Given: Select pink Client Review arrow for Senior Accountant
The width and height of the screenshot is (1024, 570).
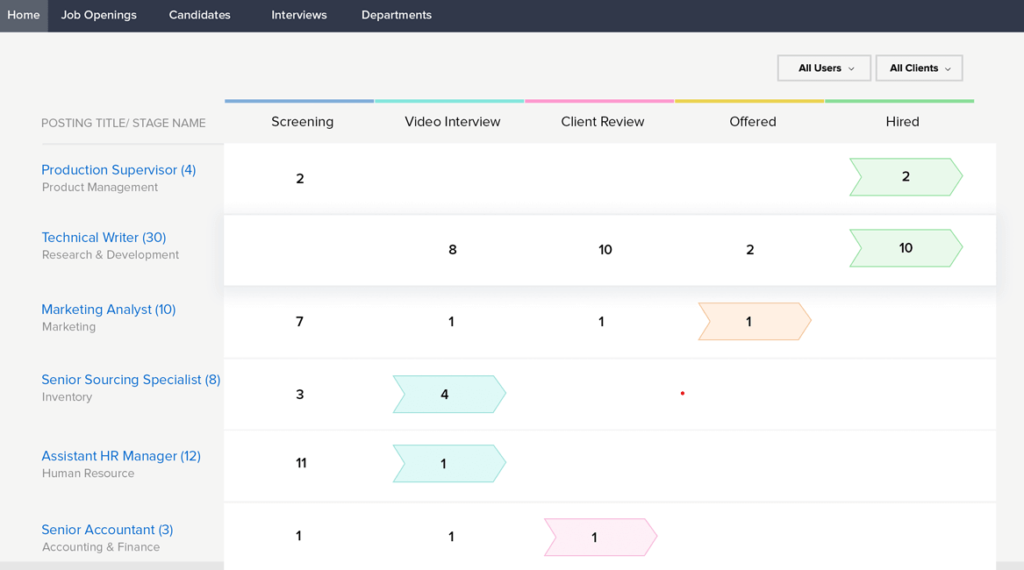Looking at the screenshot, I should pos(600,537).
